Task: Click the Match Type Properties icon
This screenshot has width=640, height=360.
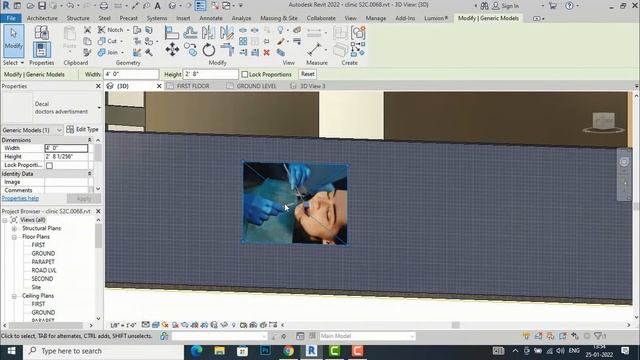Action: 87,52
